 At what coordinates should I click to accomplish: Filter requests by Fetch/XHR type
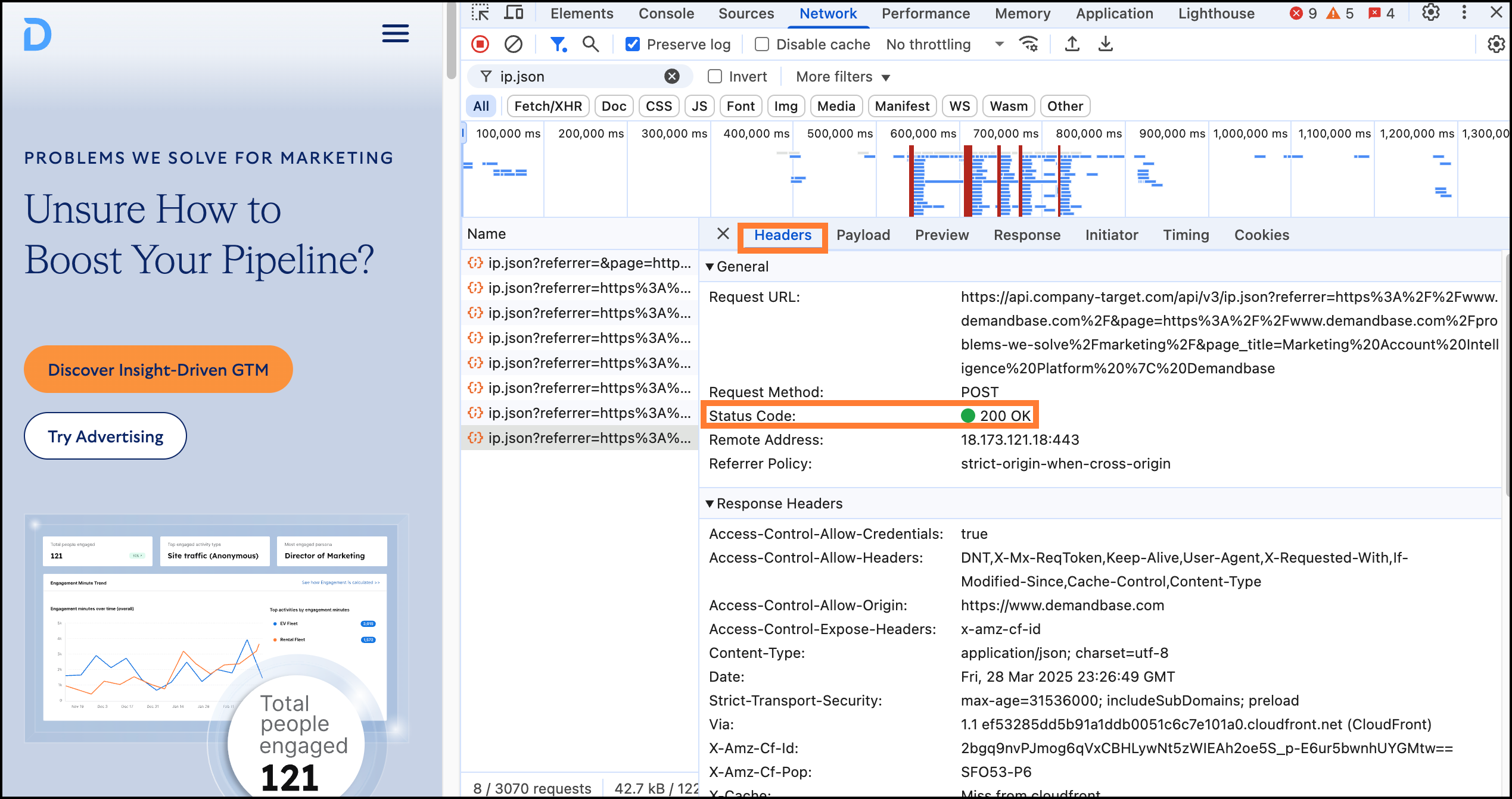pos(547,107)
